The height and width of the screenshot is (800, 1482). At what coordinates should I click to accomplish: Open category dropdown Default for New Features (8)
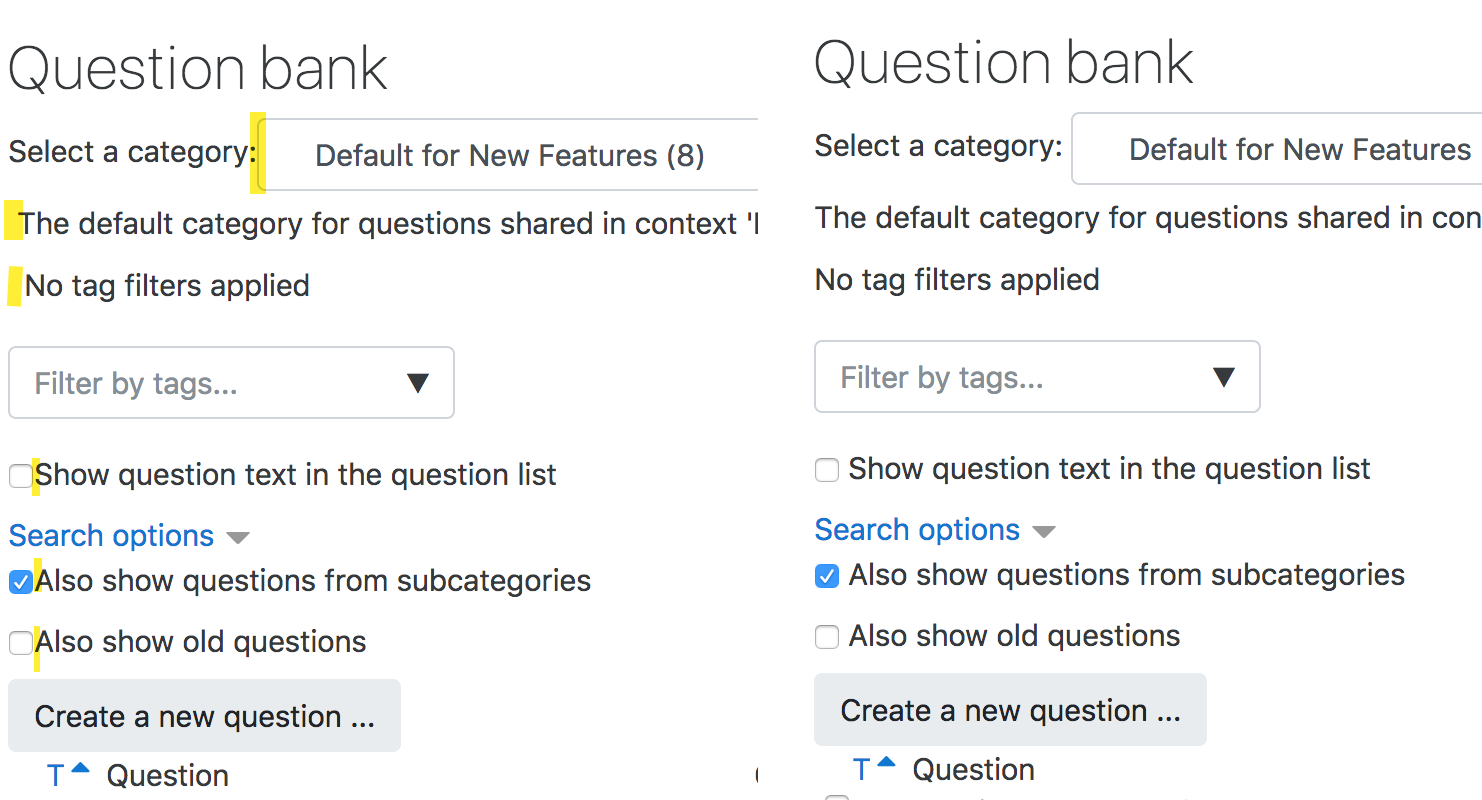(x=510, y=155)
